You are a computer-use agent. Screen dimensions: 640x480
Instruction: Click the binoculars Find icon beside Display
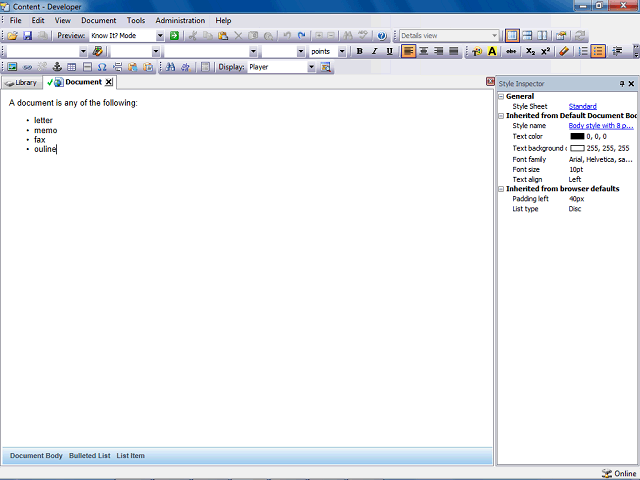[x=171, y=67]
